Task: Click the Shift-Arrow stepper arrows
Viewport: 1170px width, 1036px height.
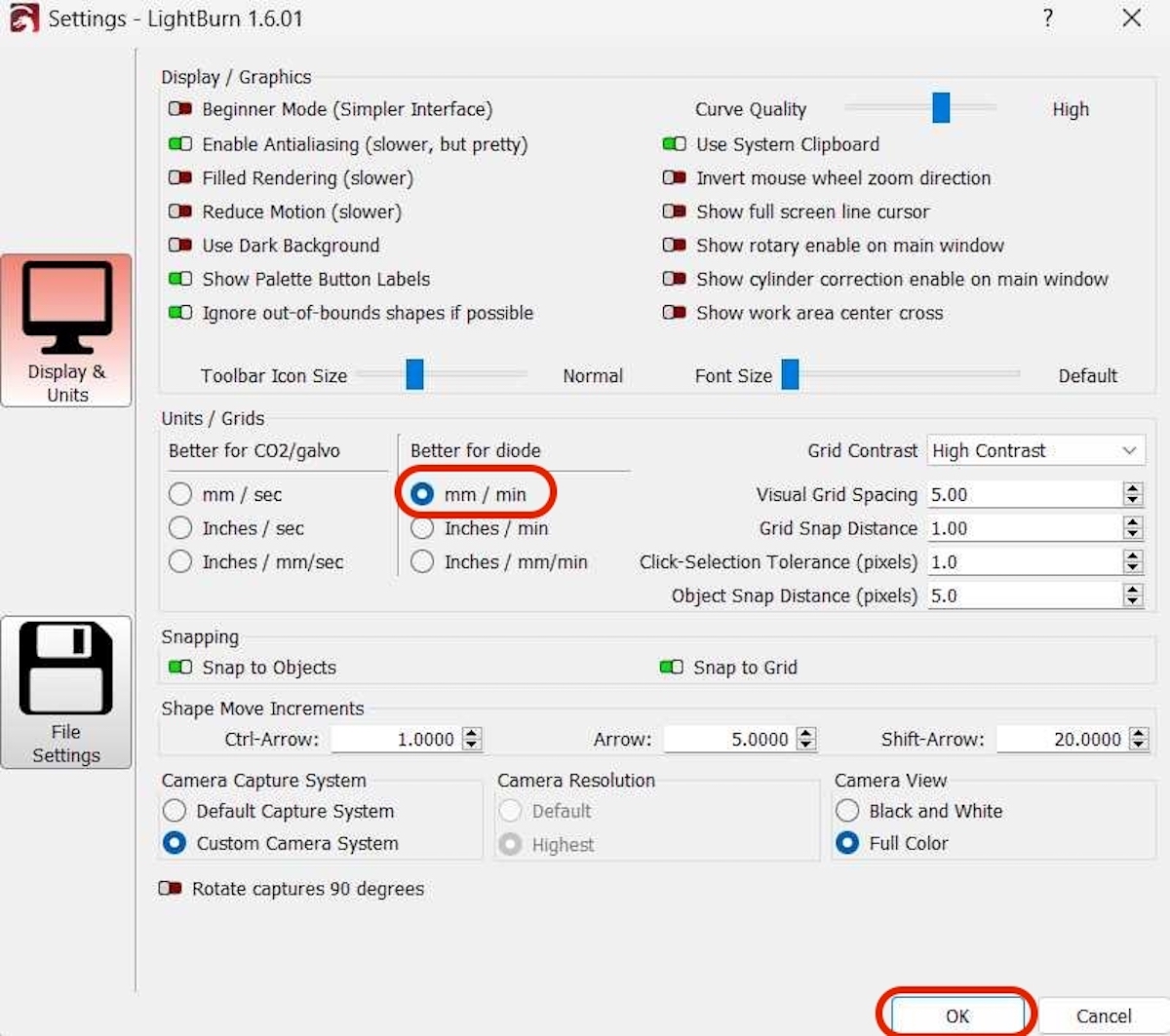Action: (x=1139, y=739)
